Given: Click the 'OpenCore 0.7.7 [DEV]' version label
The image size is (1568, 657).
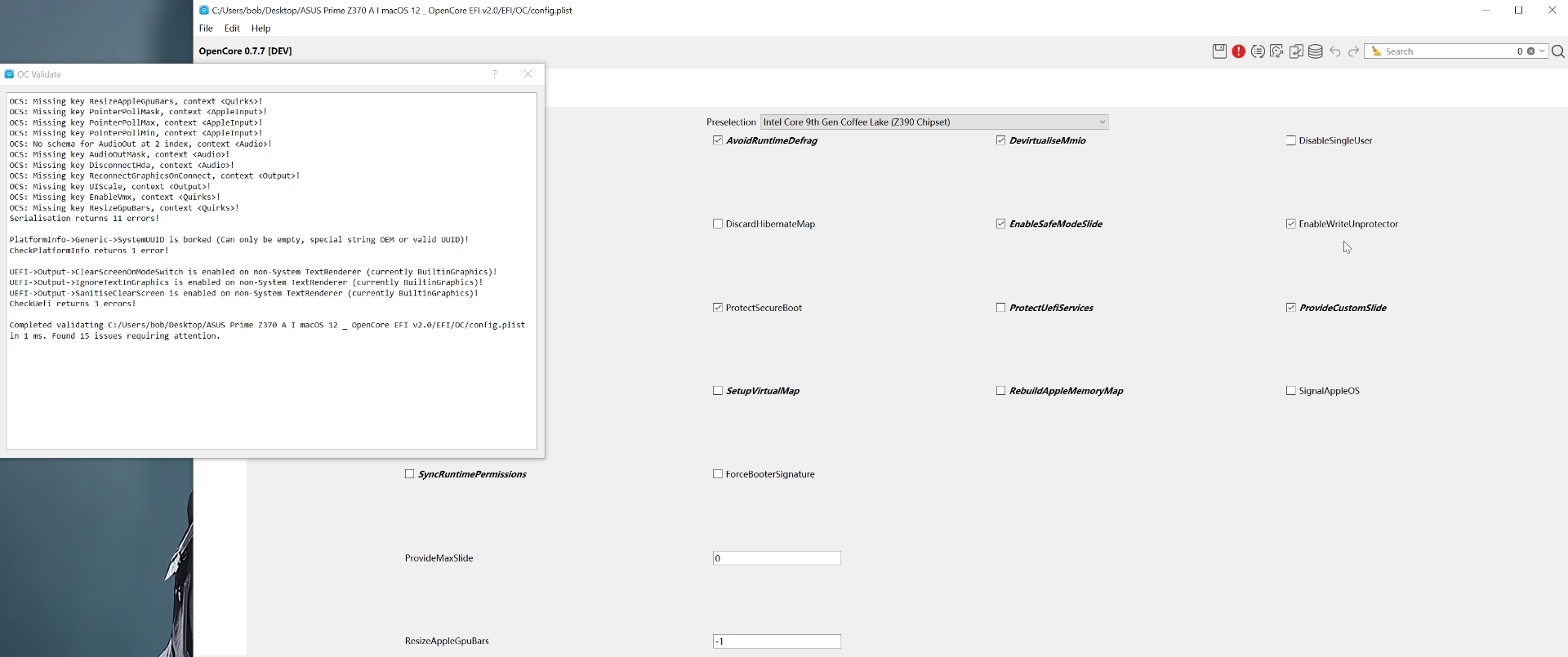Looking at the screenshot, I should [x=245, y=51].
